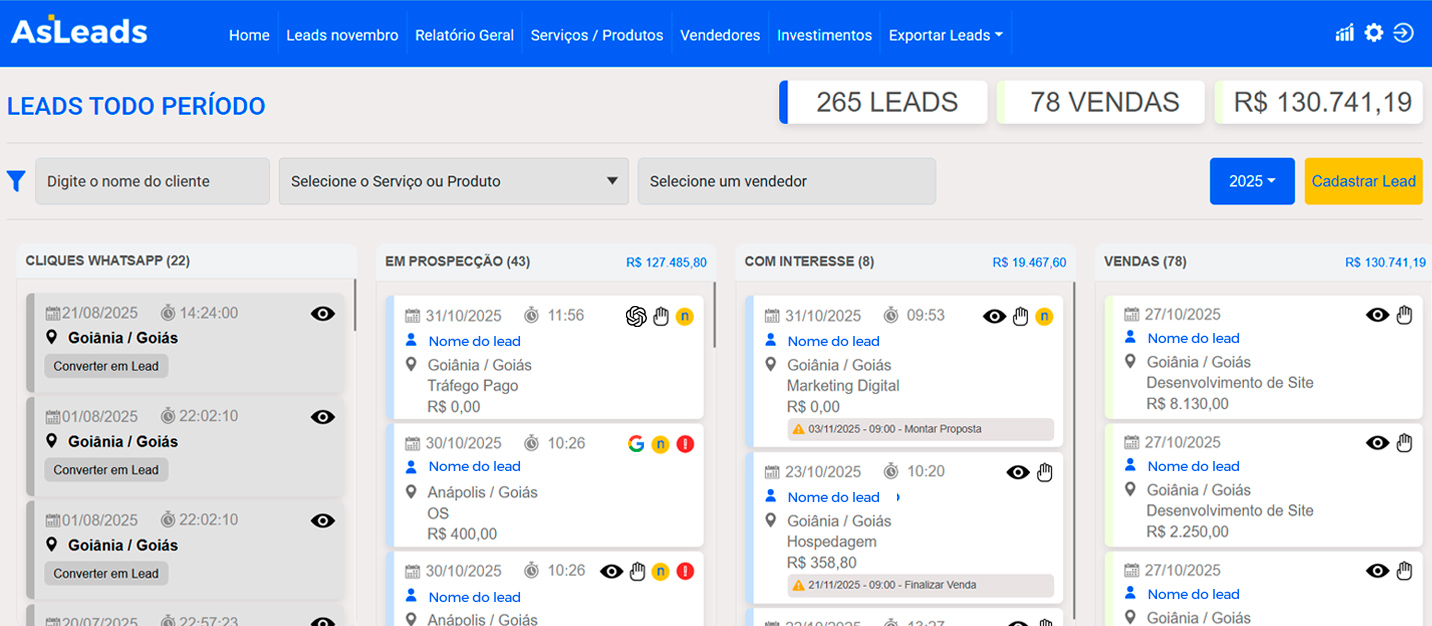Toggle eye icon on Marketing Digital lead card
This screenshot has width=1432, height=626.
tap(994, 316)
